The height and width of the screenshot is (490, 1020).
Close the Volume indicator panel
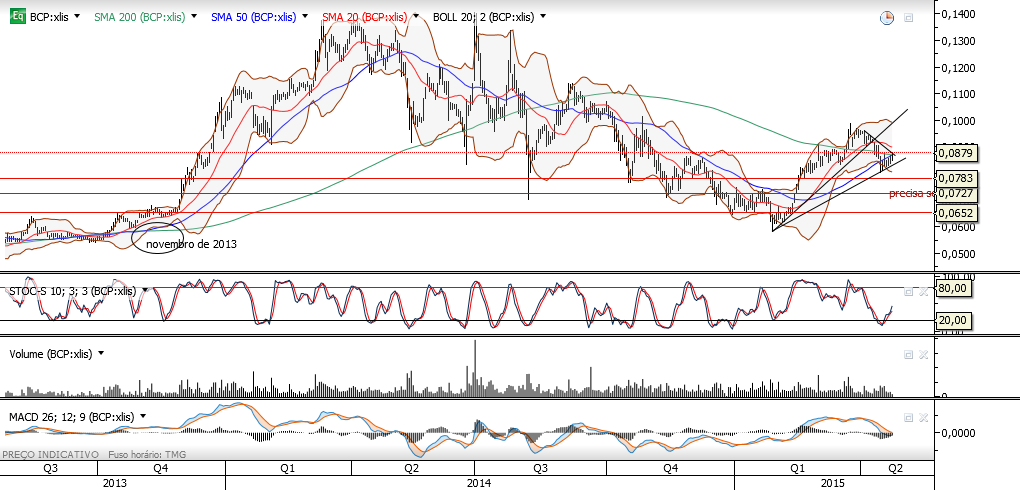click(x=922, y=354)
